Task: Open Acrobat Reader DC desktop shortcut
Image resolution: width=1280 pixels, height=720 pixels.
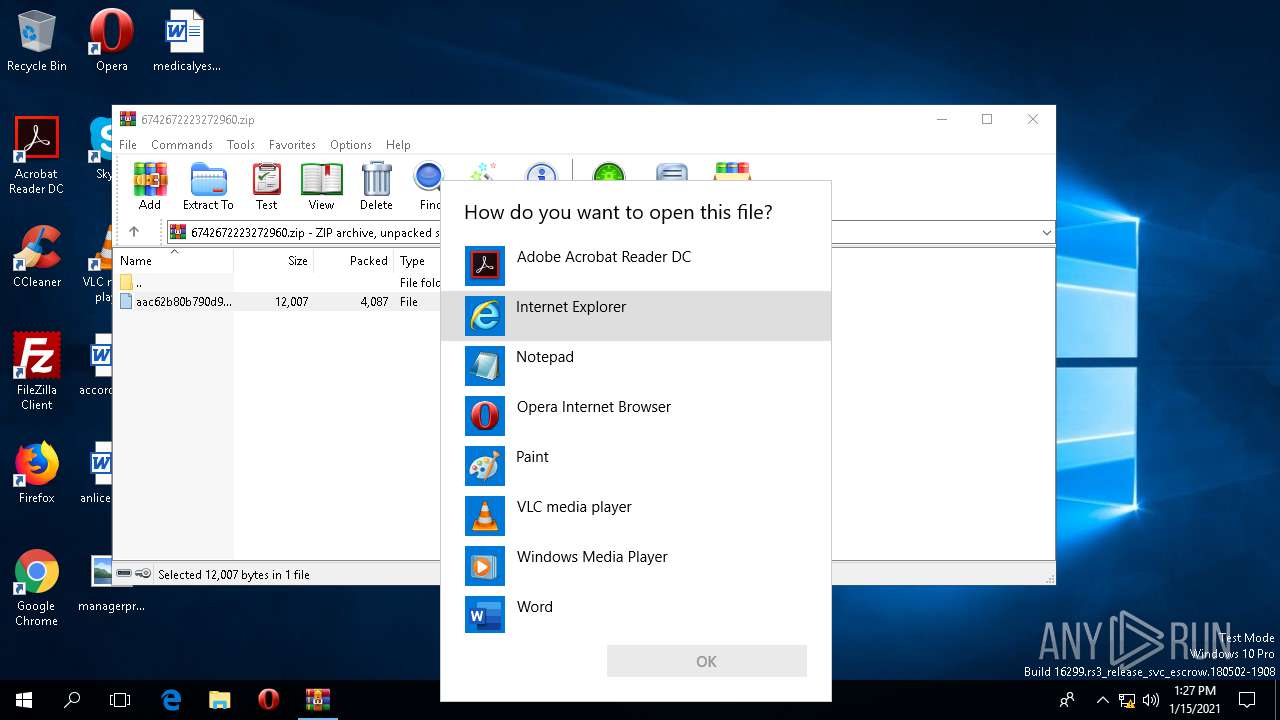Action: 37,156
